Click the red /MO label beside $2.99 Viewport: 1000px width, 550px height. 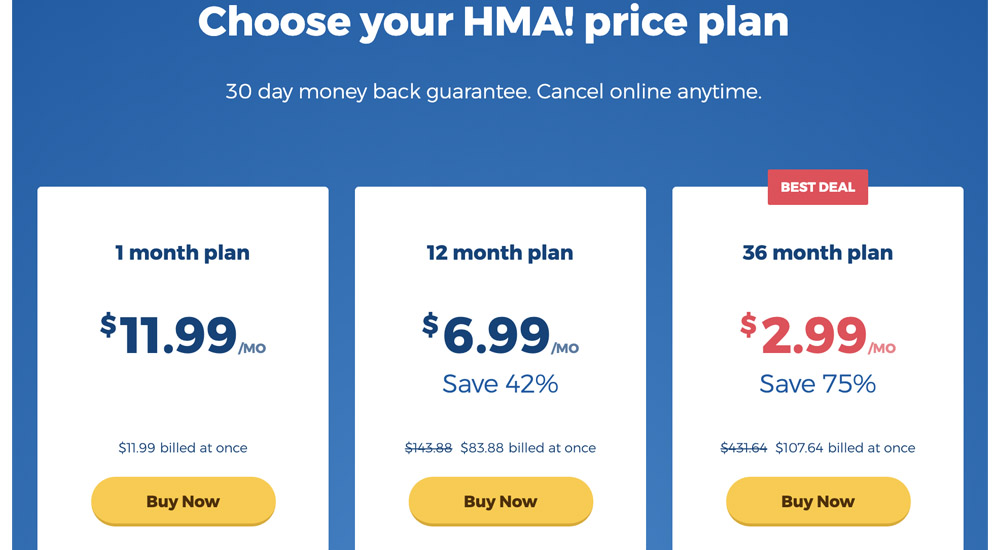pos(882,348)
